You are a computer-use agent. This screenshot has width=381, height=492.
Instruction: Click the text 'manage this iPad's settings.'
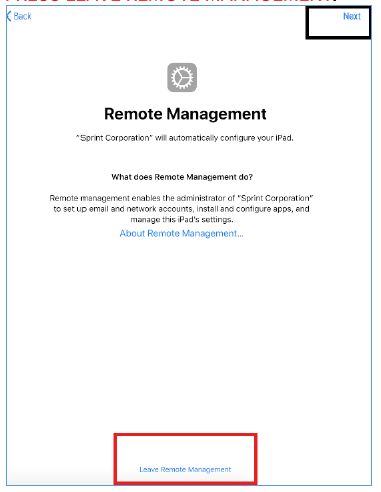point(182,220)
